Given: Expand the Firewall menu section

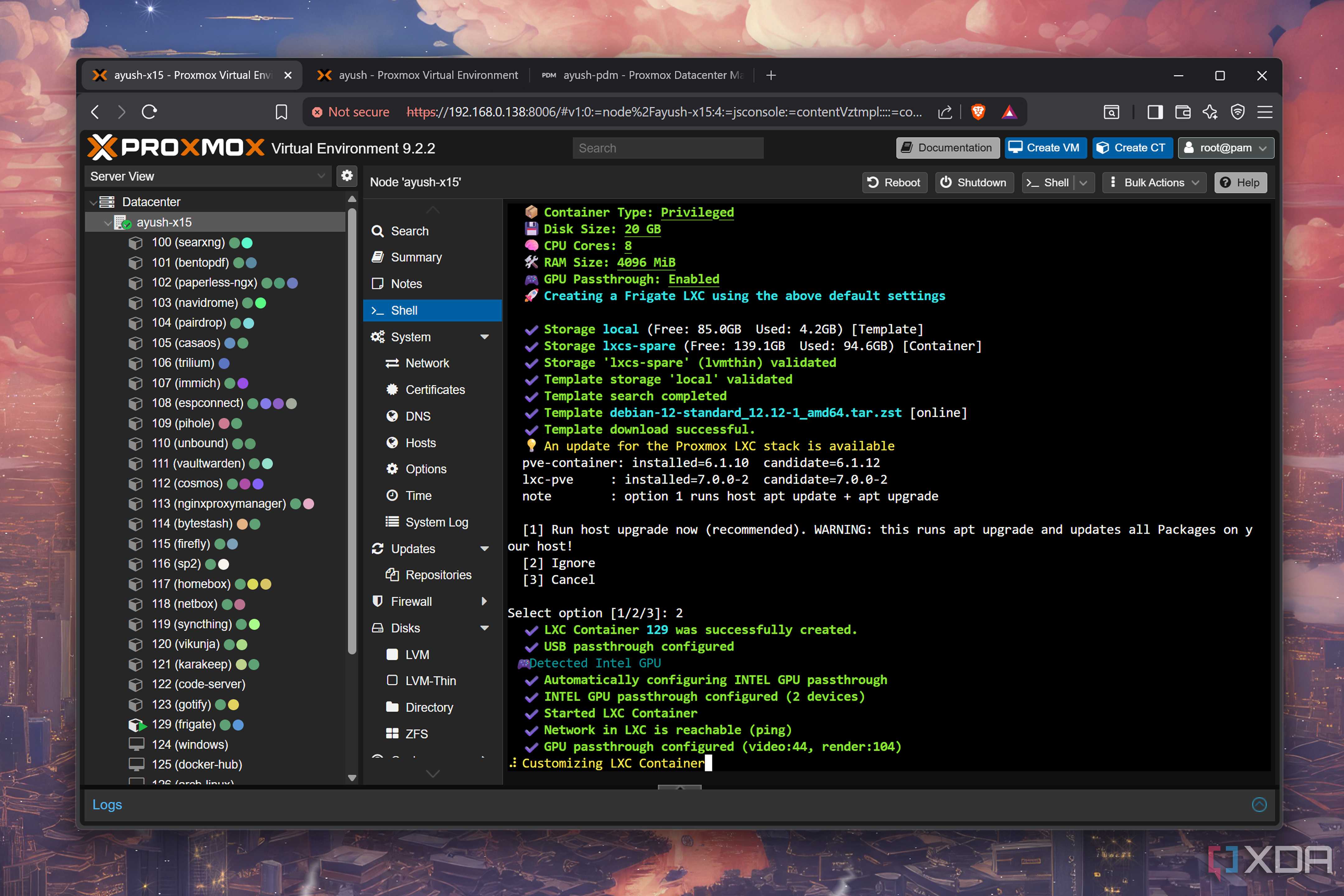Looking at the screenshot, I should [x=485, y=601].
